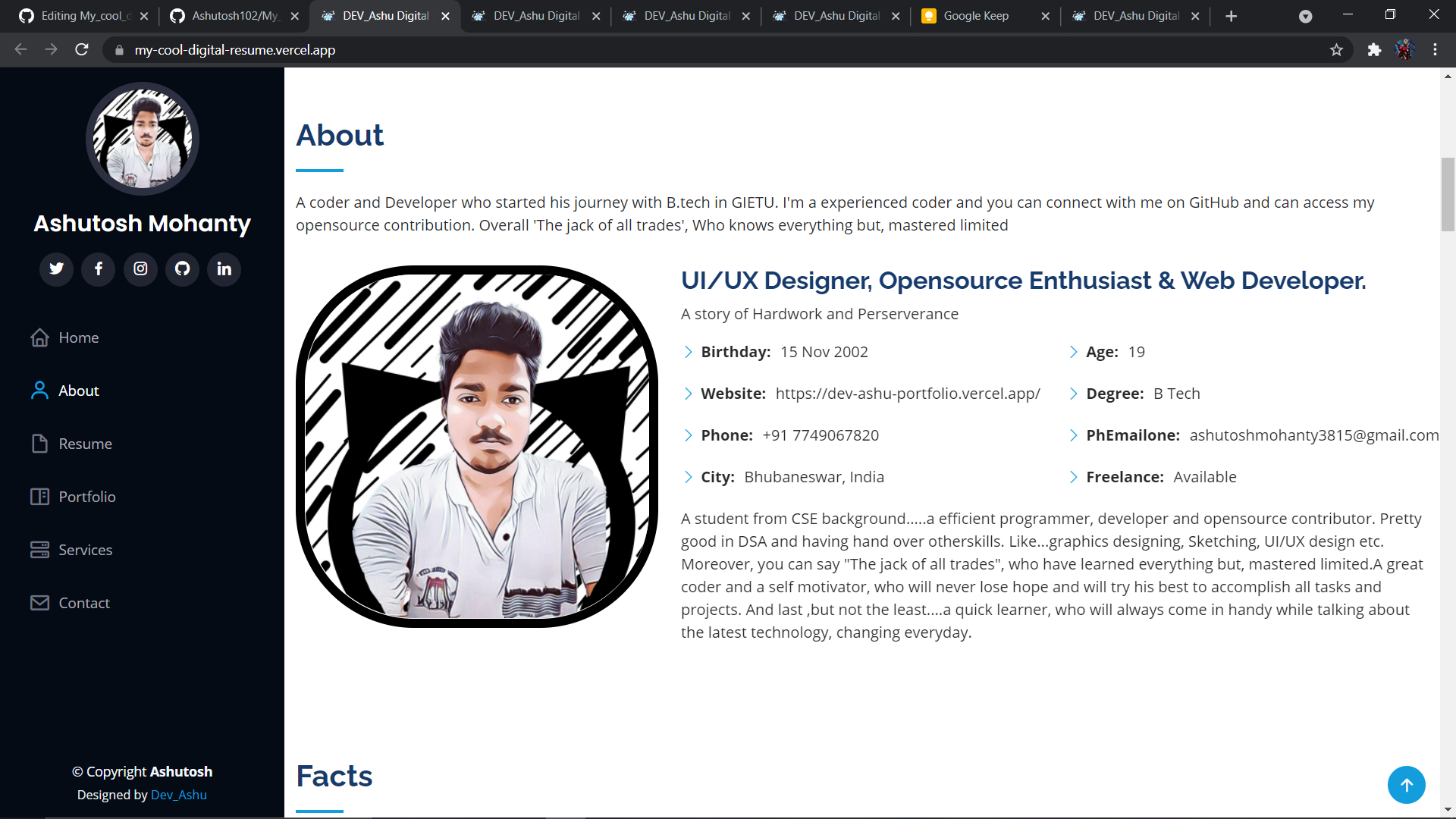Viewport: 1456px width, 819px height.
Task: Open the Contact envelope icon
Action: point(39,603)
